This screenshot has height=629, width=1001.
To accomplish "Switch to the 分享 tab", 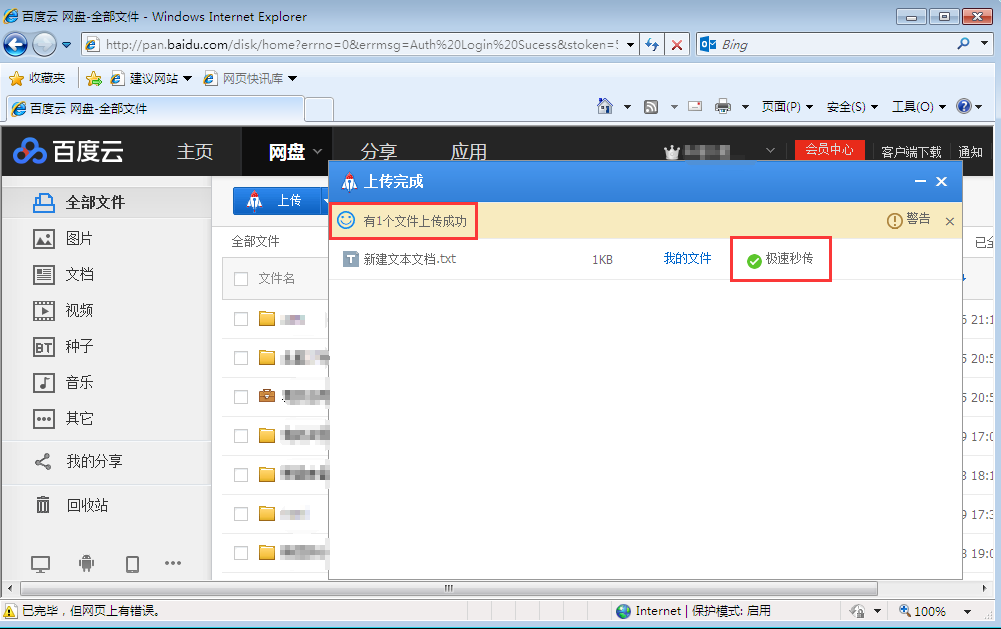I will [x=379, y=151].
